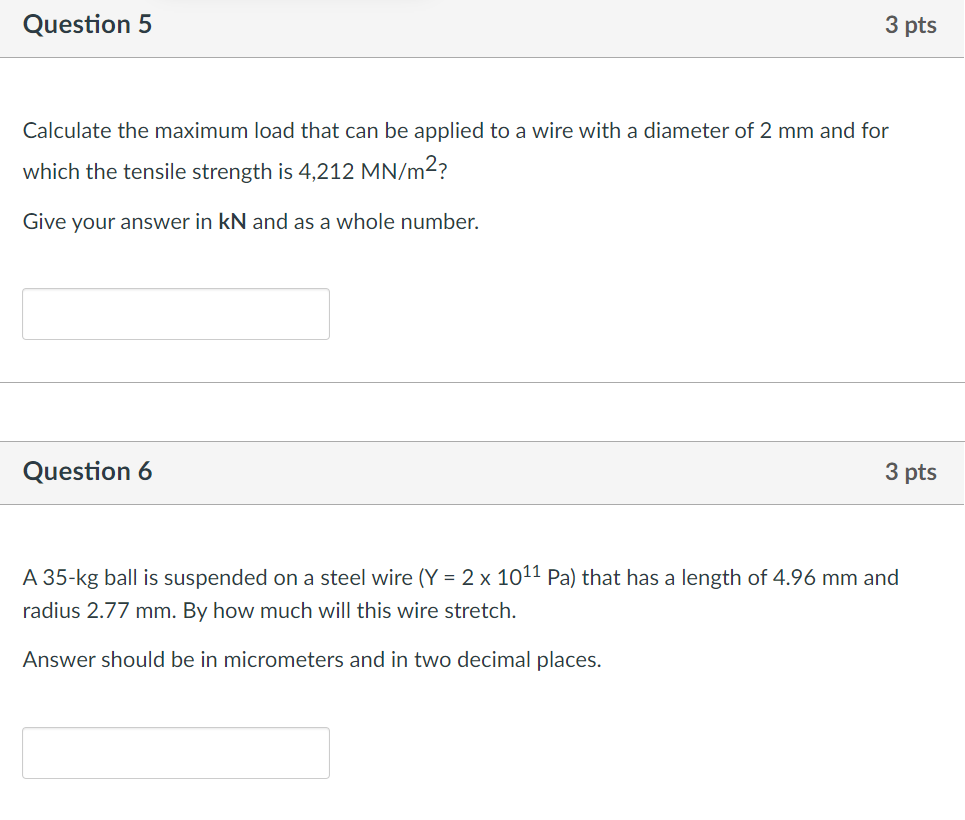
Task: Select the Question 6 header
Action: [x=88, y=470]
